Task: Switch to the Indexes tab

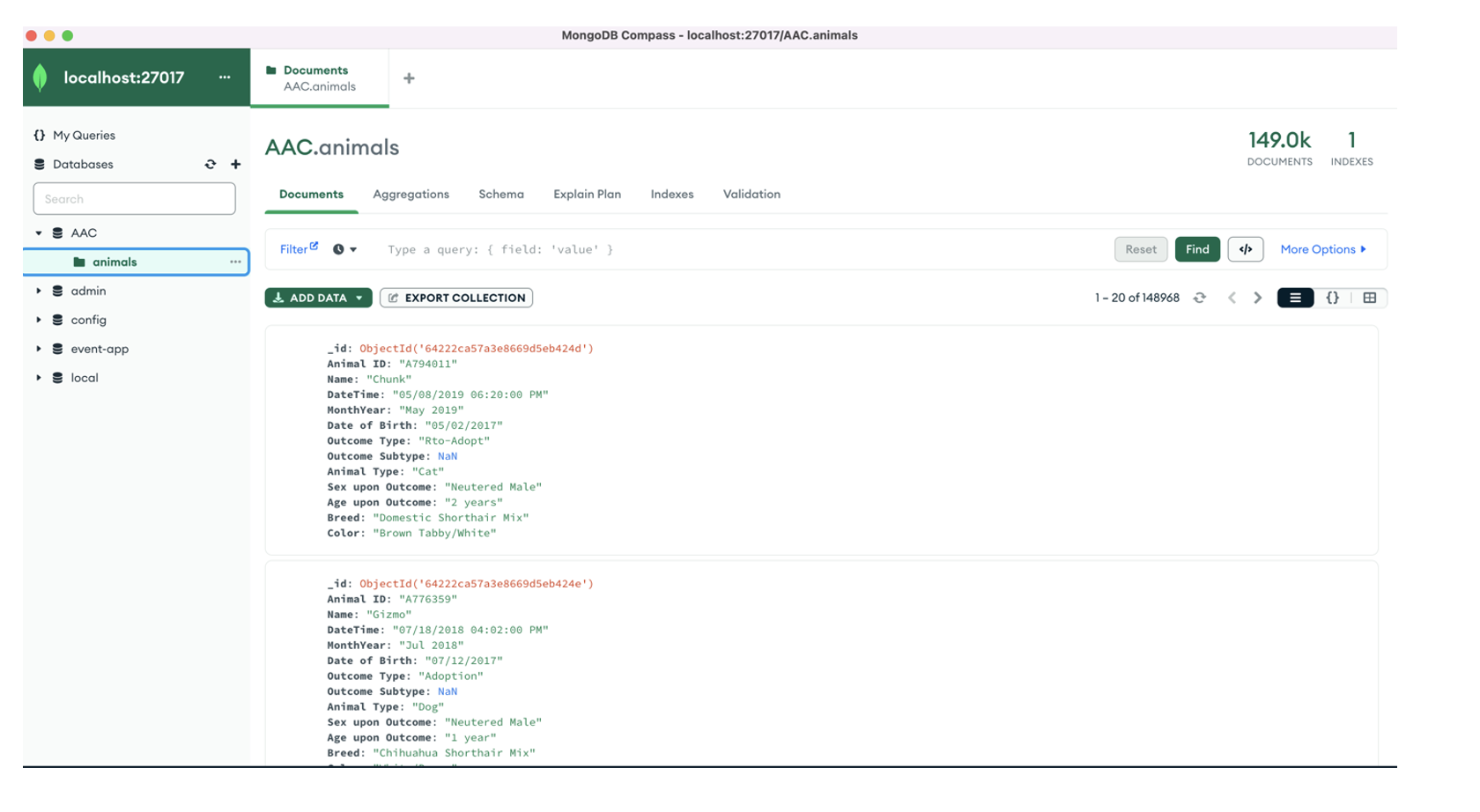Action: 672,195
